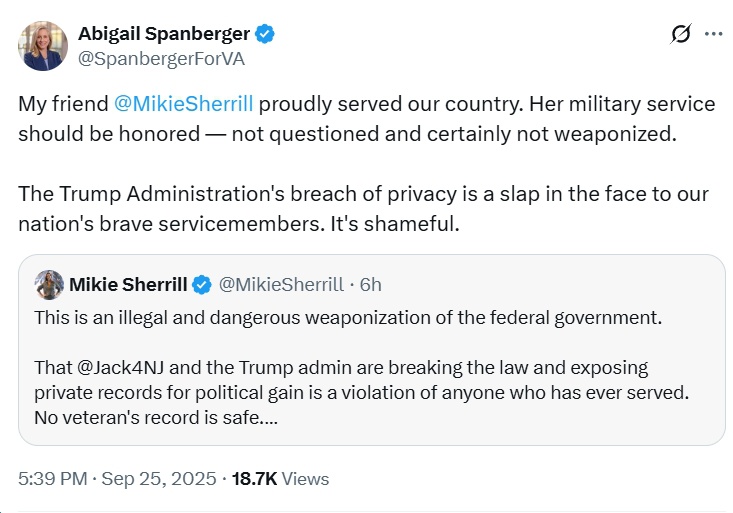This screenshot has height=513, width=733.
Task: Open the quoted tweet's first line about weaponization
Action: pyautogui.click(x=348, y=318)
